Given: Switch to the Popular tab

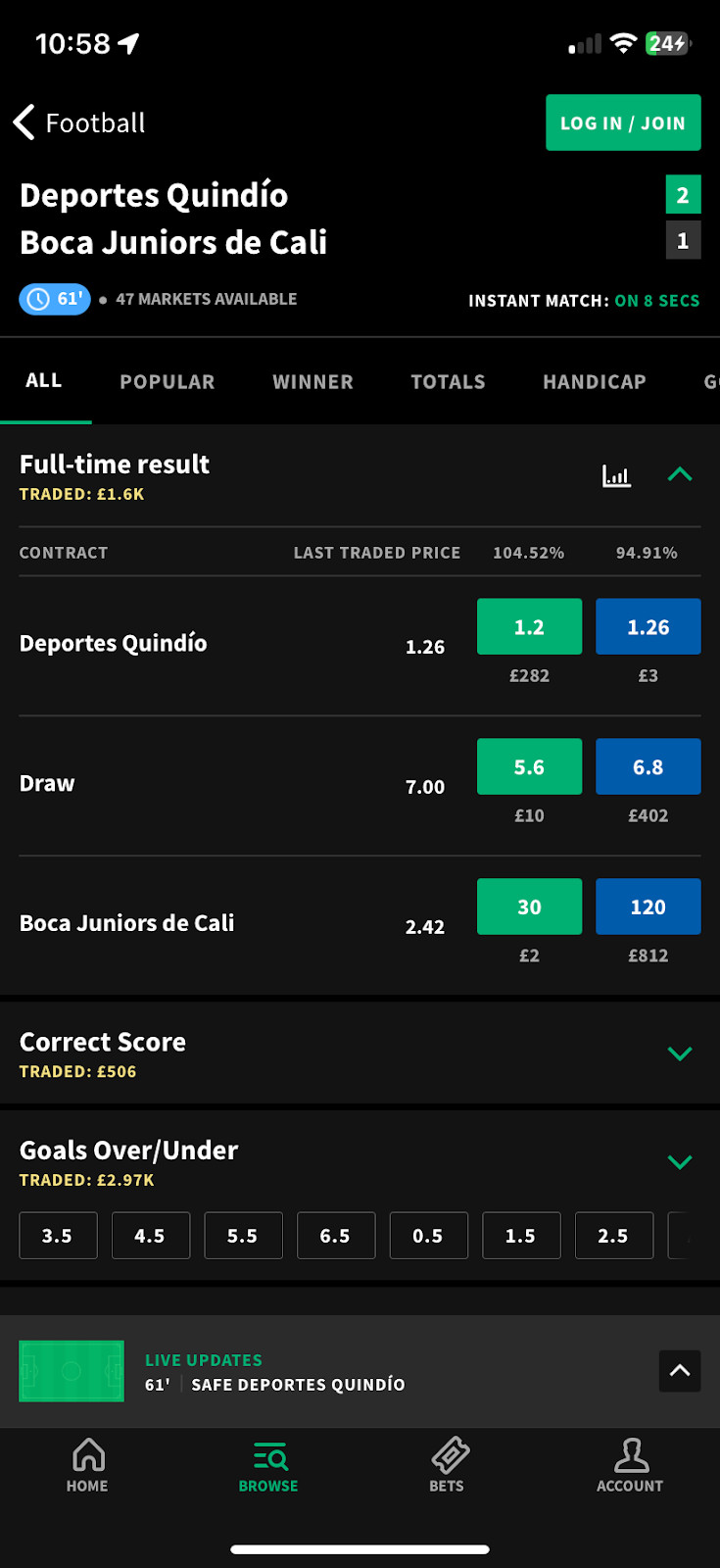Looking at the screenshot, I should pyautogui.click(x=167, y=382).
